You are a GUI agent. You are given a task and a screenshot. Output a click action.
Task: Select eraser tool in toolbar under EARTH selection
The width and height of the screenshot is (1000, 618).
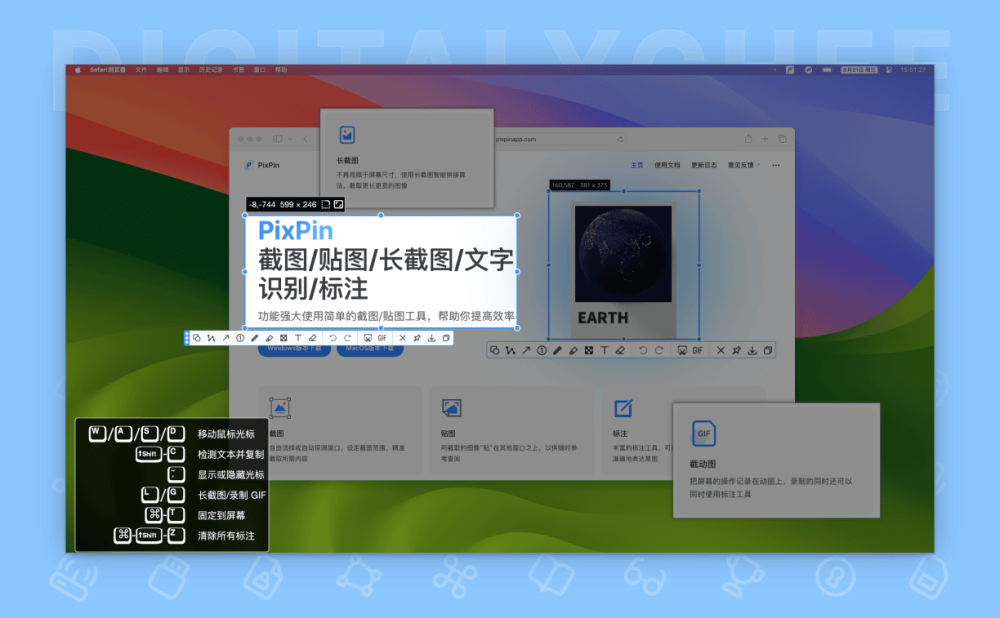pyautogui.click(x=620, y=350)
